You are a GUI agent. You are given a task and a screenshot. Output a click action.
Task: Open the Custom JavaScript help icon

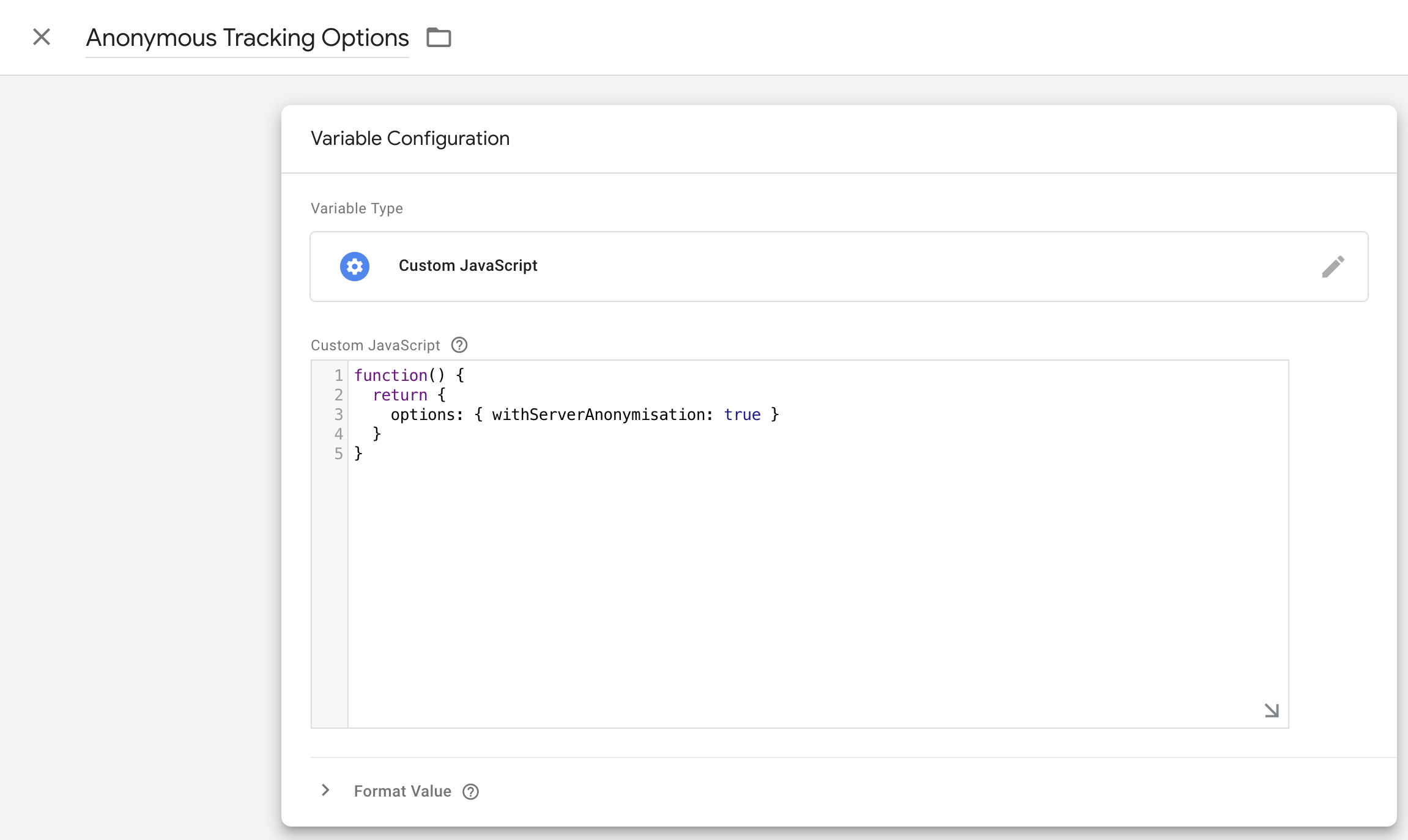pos(459,345)
